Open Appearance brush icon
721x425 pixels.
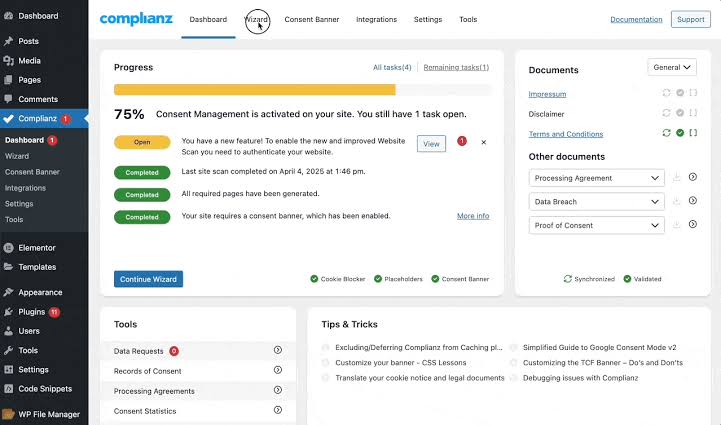pyautogui.click(x=8, y=292)
